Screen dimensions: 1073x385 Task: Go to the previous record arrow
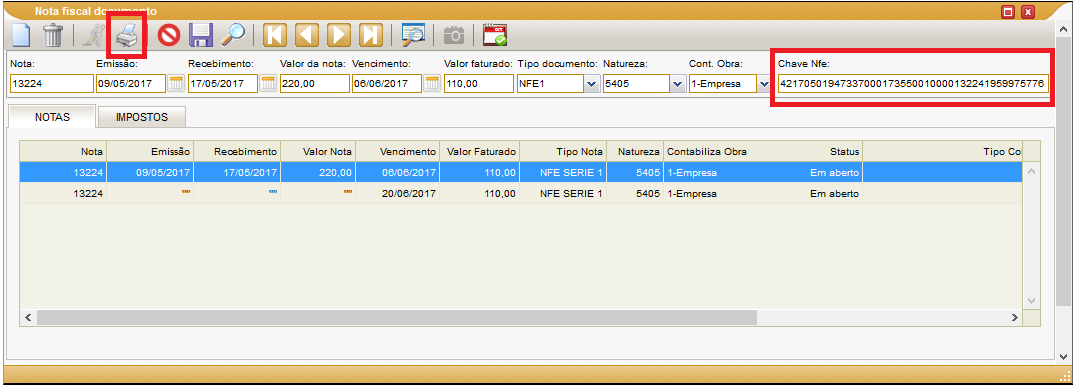coord(307,35)
